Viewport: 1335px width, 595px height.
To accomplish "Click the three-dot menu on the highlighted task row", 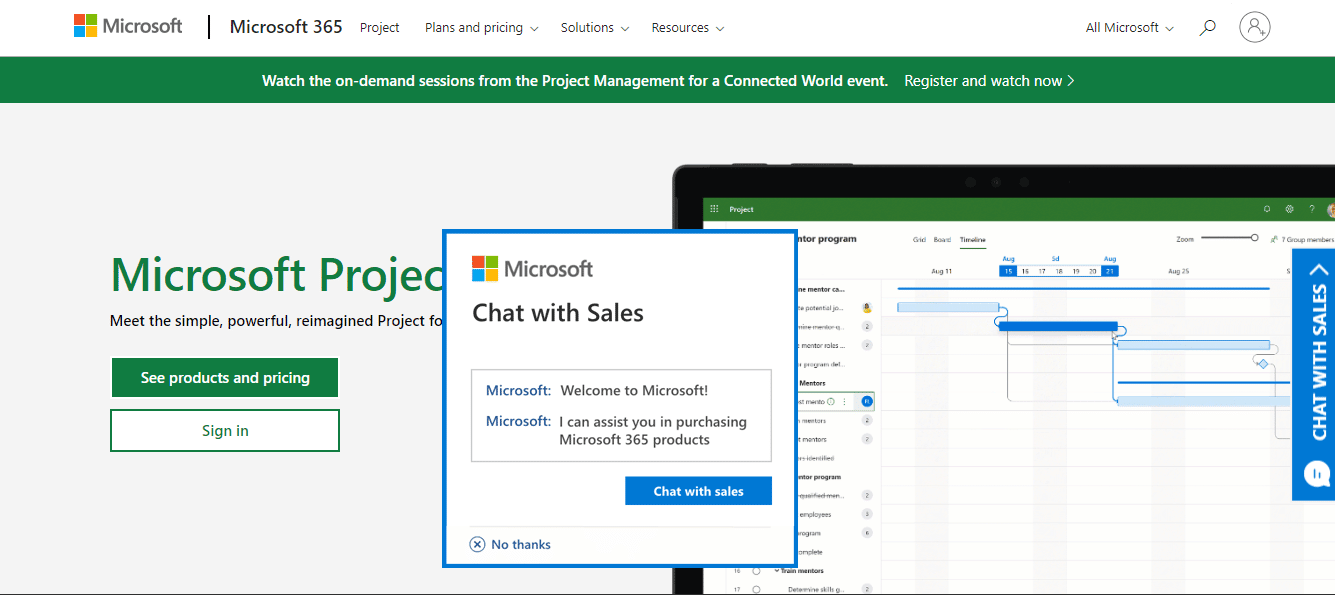I will (x=844, y=401).
